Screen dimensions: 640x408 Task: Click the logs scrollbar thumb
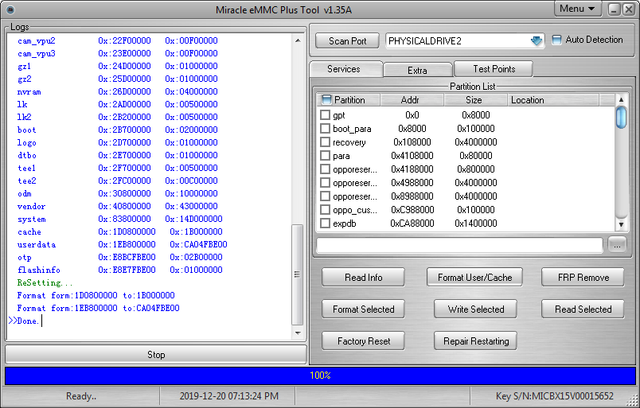click(x=298, y=275)
